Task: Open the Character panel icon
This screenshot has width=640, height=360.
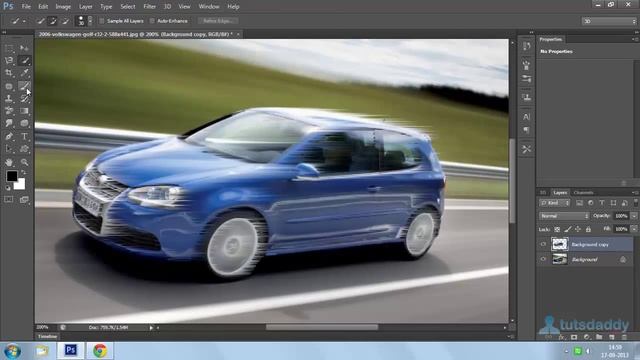Action: (x=527, y=117)
